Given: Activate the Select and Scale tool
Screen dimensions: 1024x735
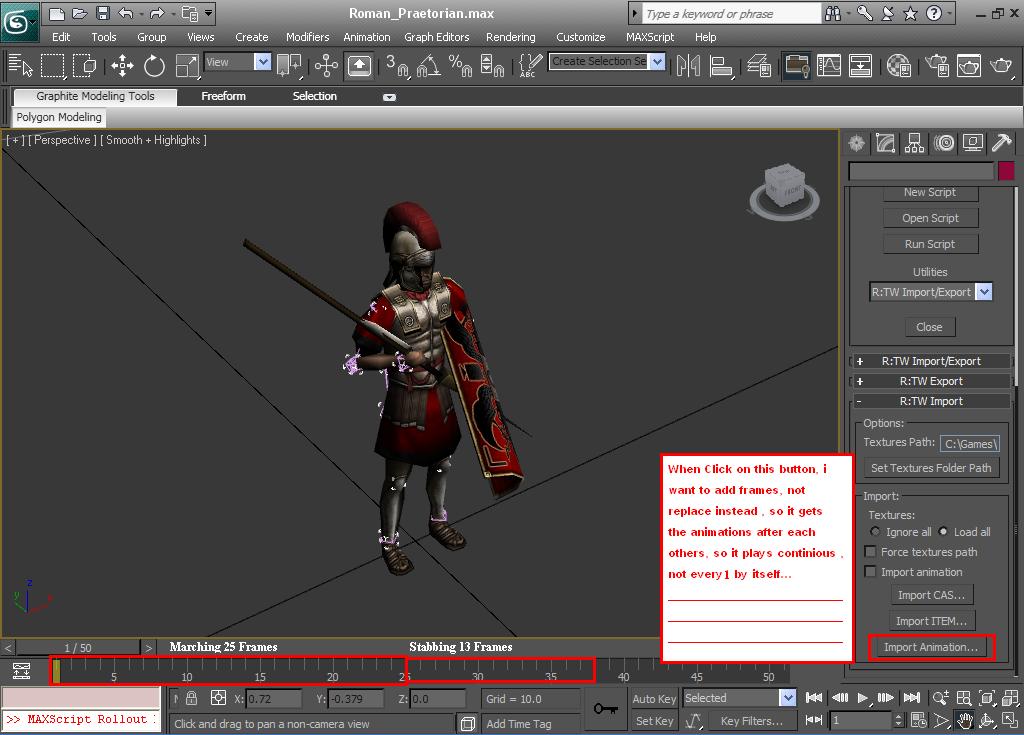Looking at the screenshot, I should click(187, 65).
